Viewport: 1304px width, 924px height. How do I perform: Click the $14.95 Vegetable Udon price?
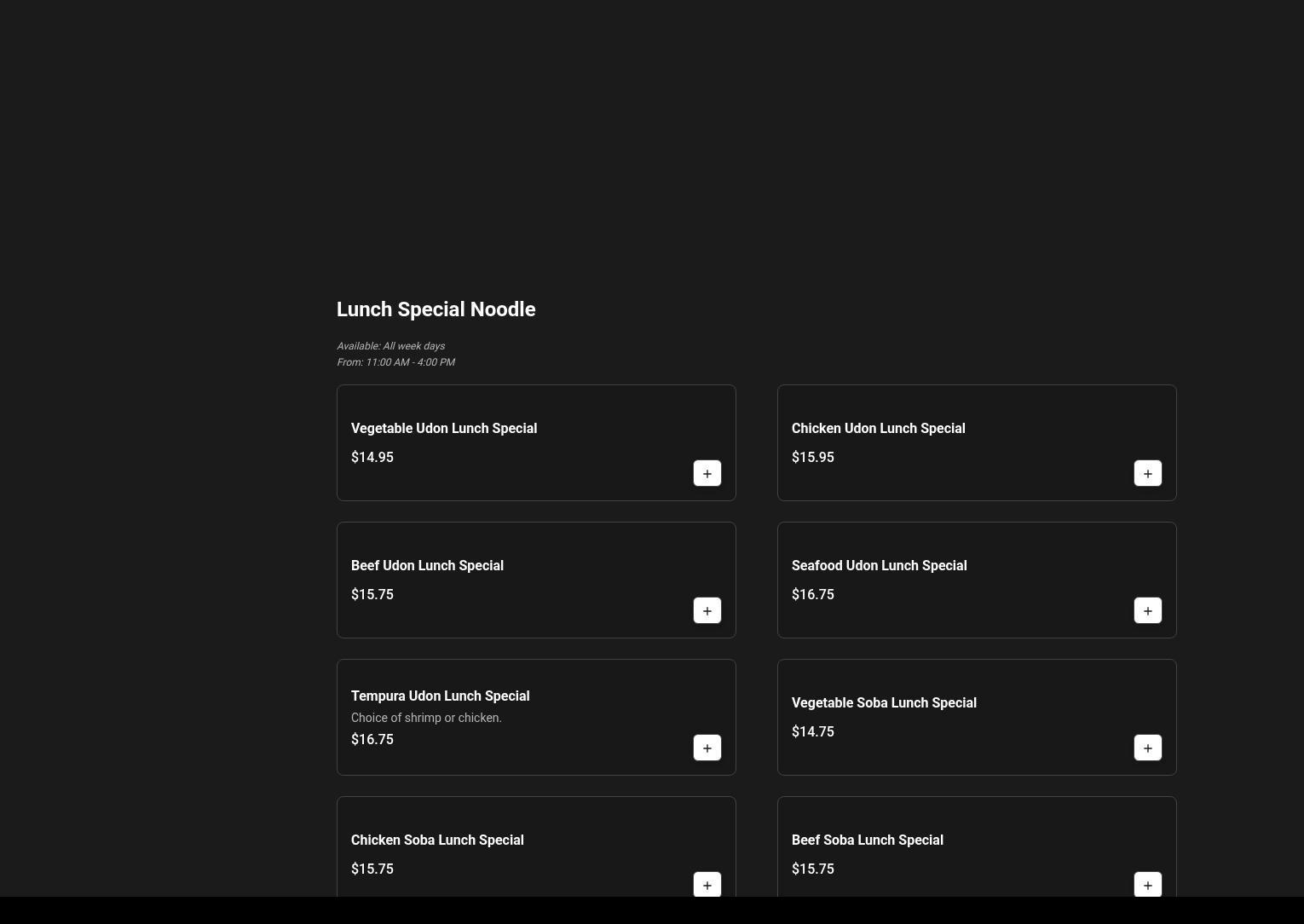(372, 457)
